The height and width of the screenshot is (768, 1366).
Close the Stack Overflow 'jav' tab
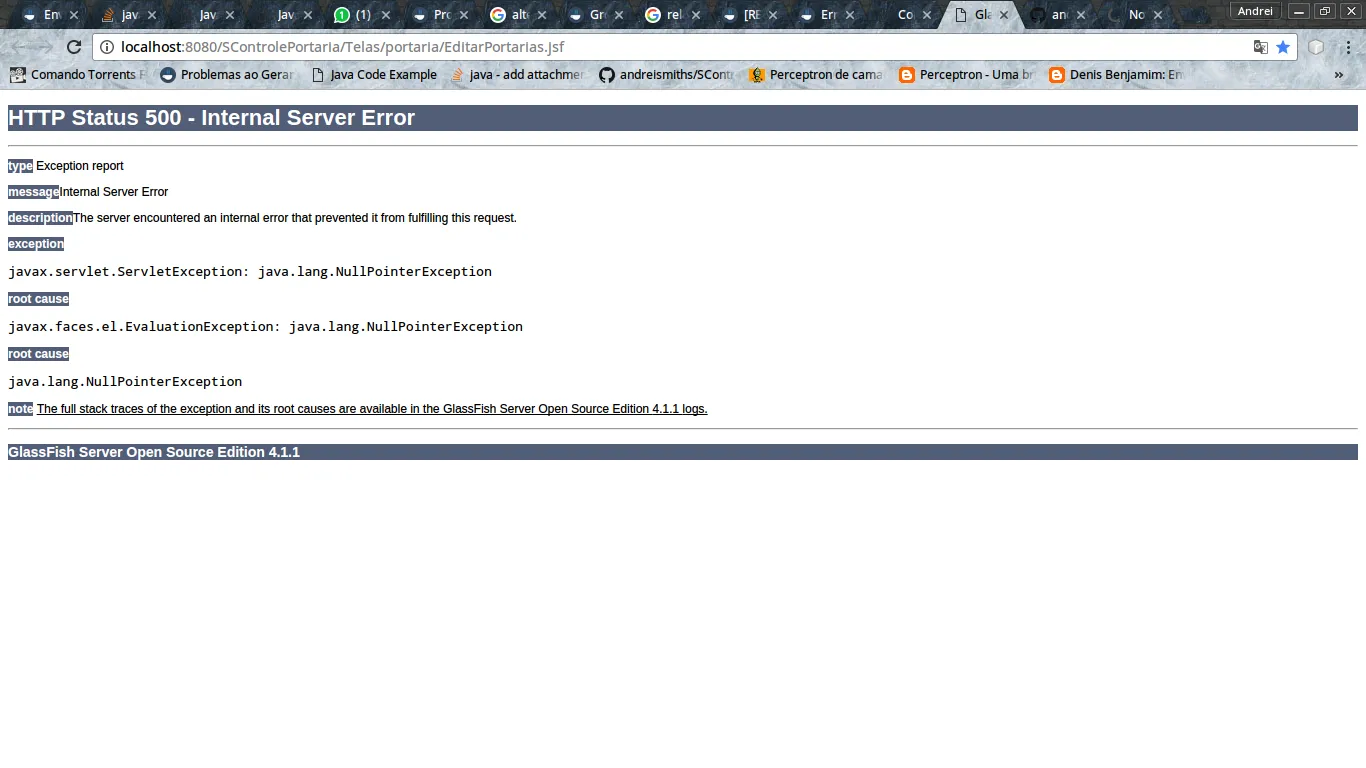pos(152,15)
